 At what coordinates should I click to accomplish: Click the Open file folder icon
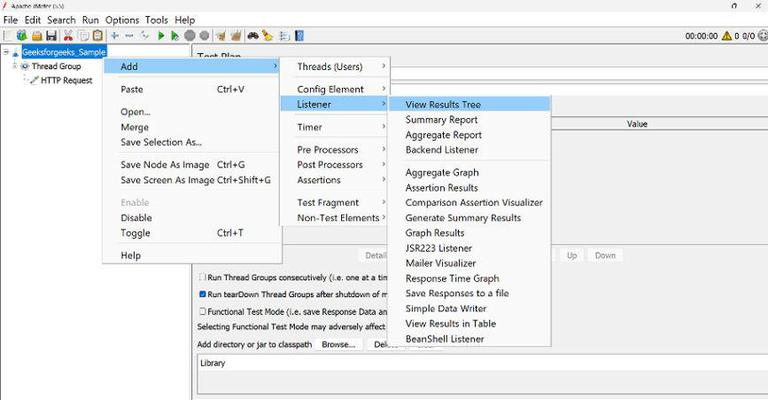(x=37, y=35)
